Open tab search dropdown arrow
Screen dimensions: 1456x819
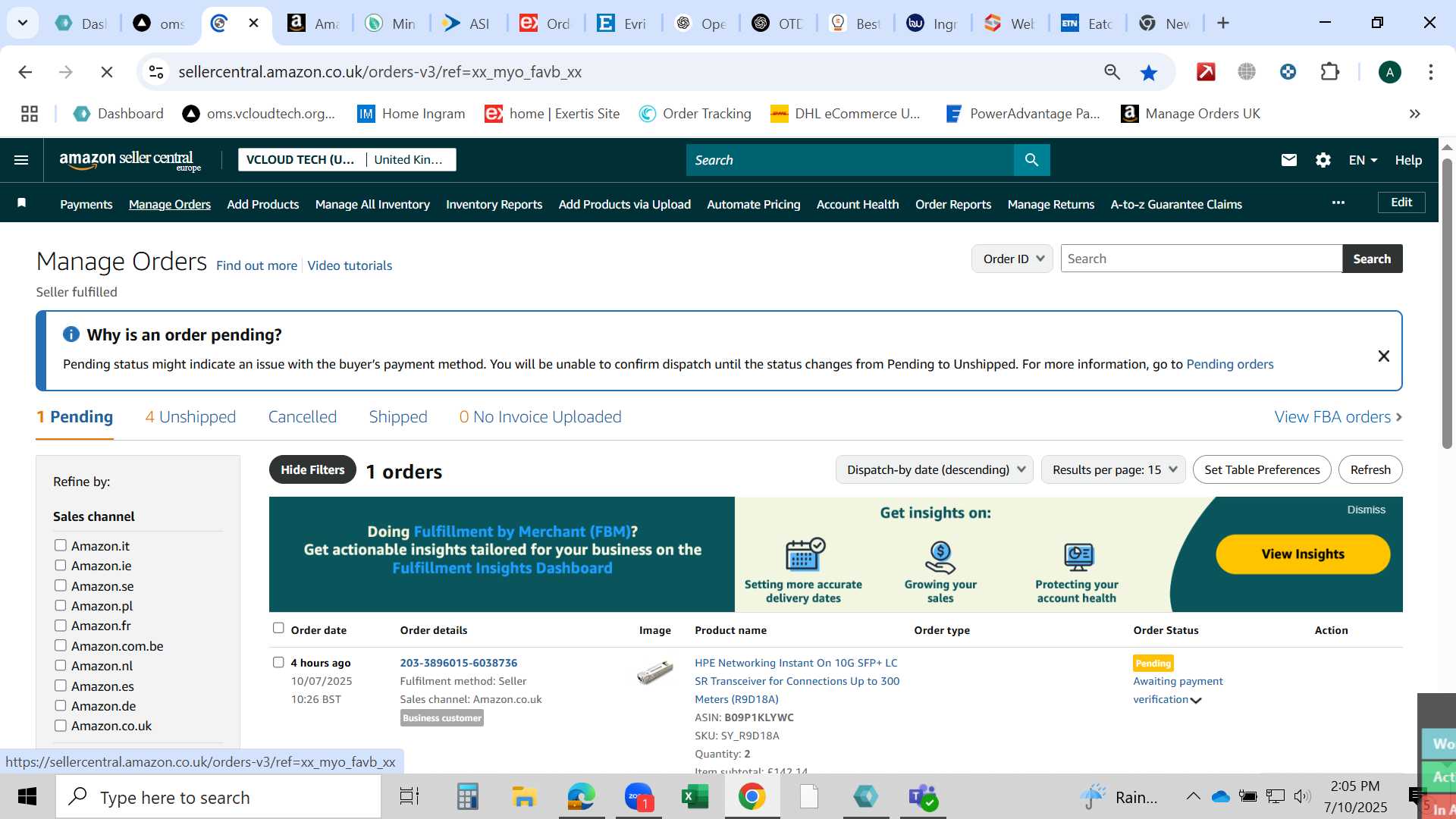(x=23, y=24)
